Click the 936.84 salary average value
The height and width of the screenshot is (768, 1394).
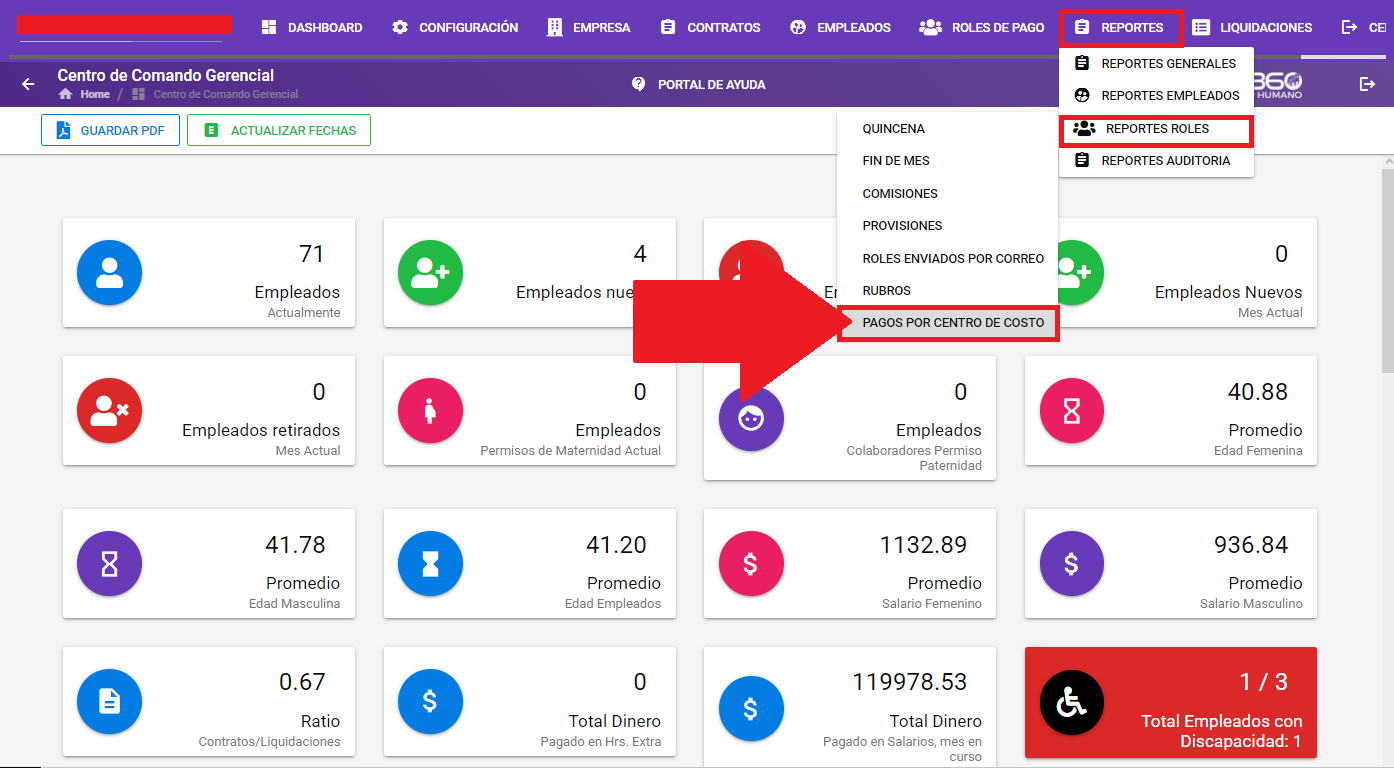click(x=1251, y=545)
